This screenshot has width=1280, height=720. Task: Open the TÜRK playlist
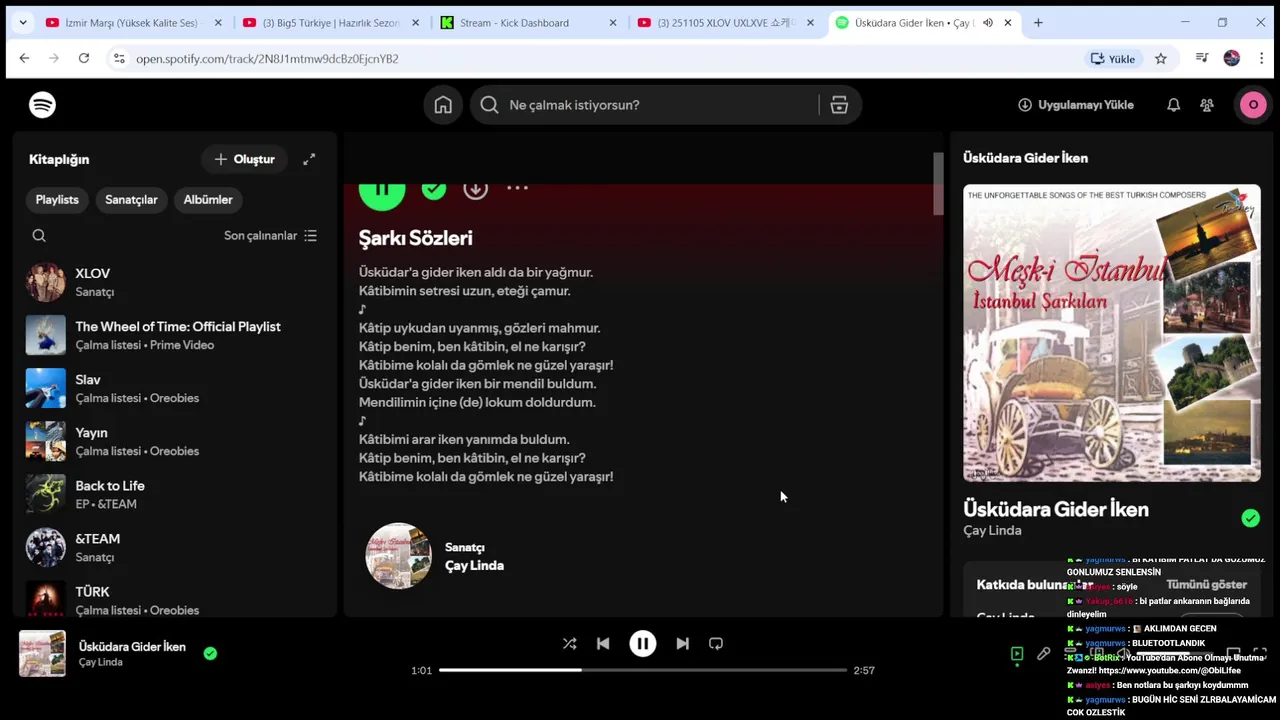175,598
